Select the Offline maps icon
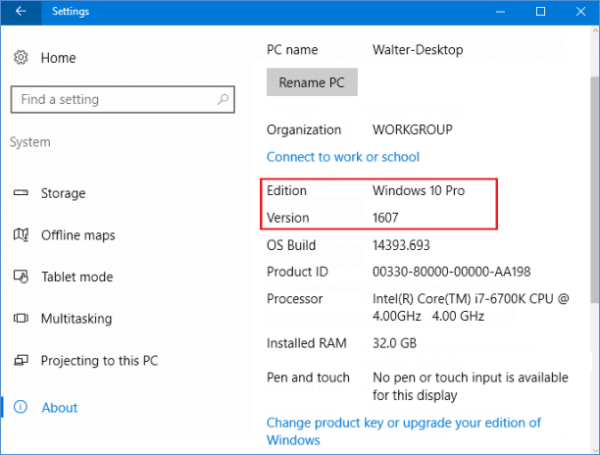The height and width of the screenshot is (455, 600). (x=21, y=235)
